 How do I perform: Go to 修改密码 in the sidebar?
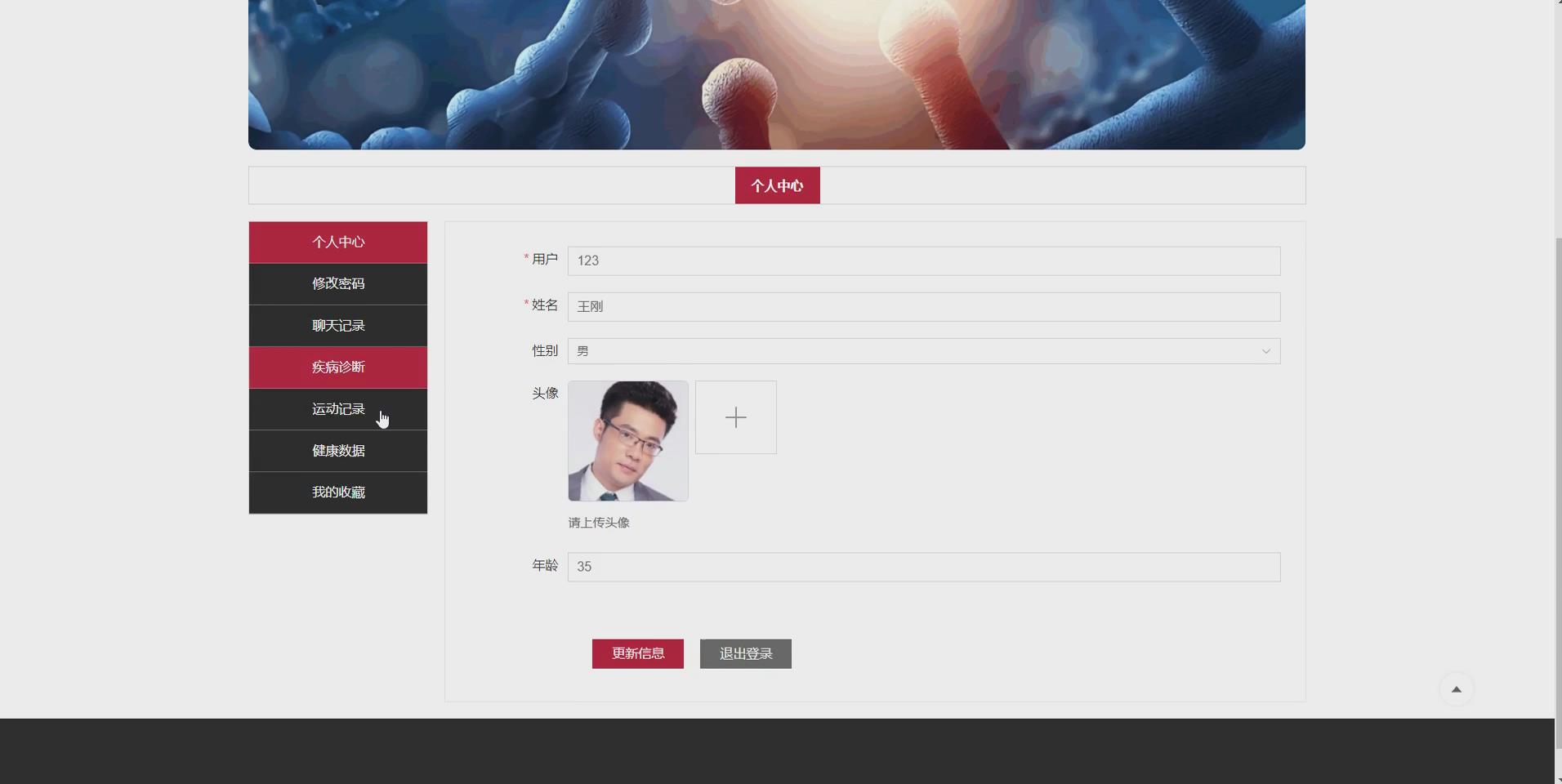pos(338,284)
